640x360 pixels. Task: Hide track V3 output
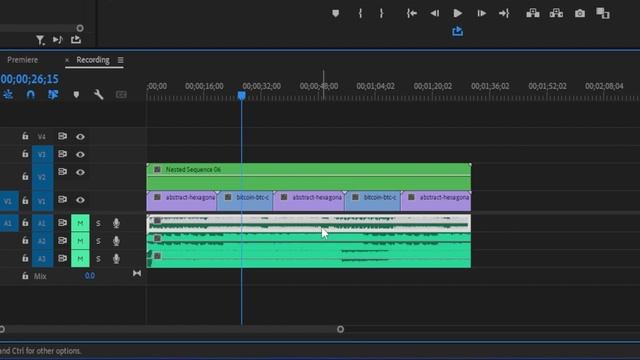[80, 155]
